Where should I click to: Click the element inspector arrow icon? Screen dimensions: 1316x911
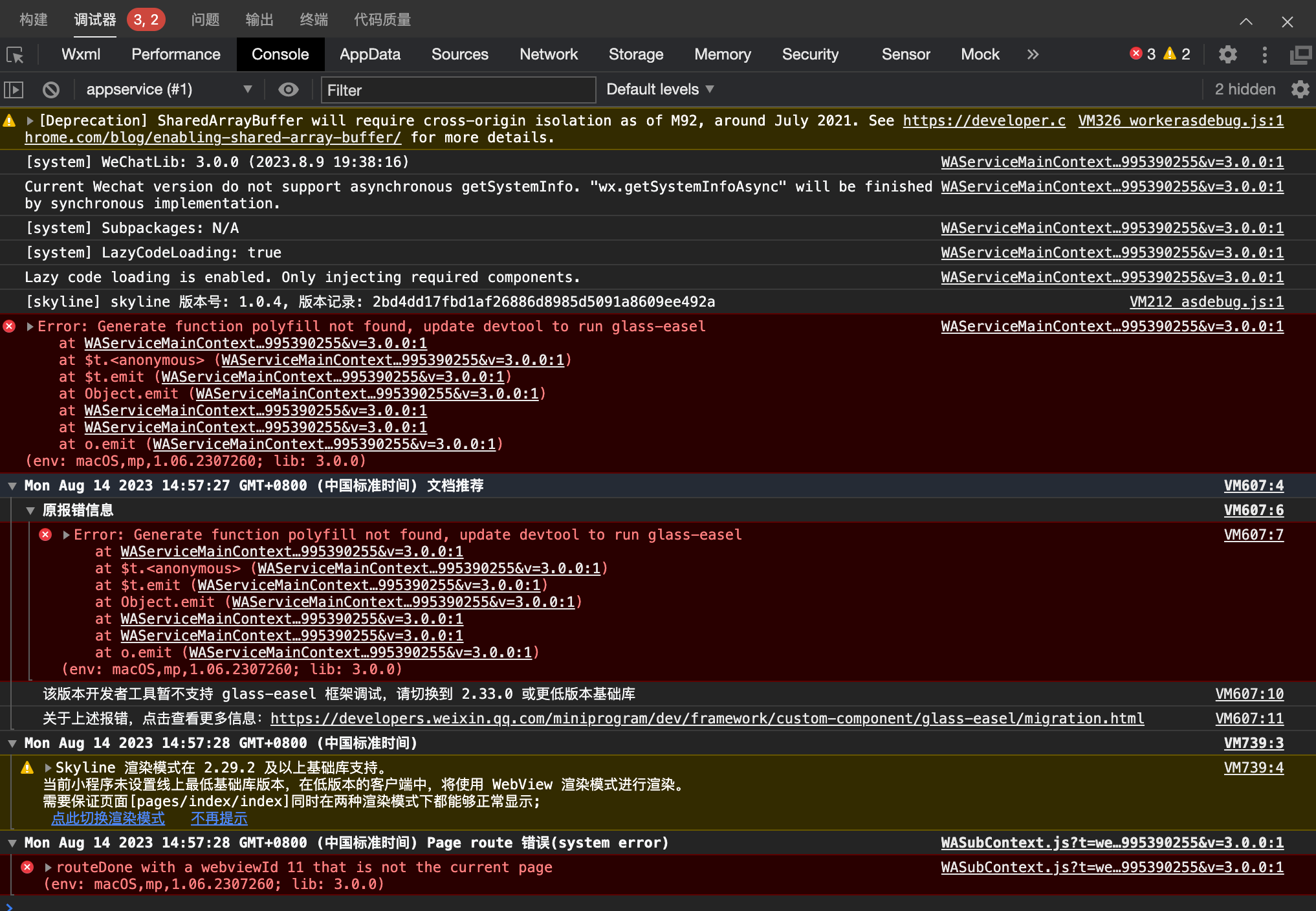16,55
